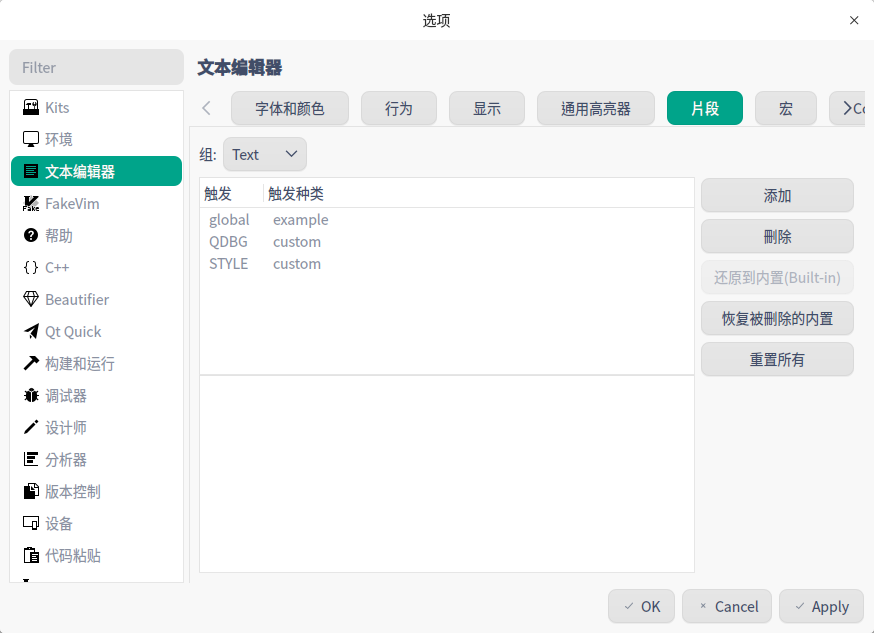Click the Qt Quick paper plane icon
The height and width of the screenshot is (633, 874).
31,331
